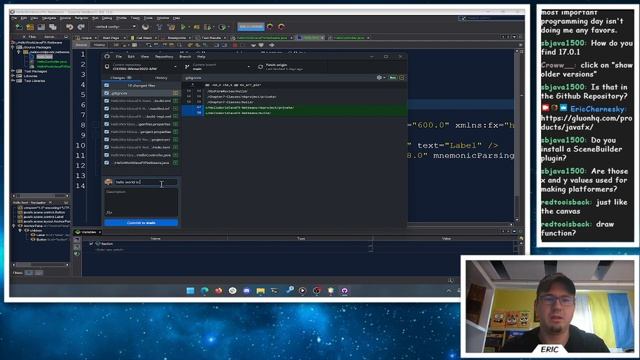Expand the Libraries tree node
This screenshot has width=640, height=360.
(x=13, y=76)
